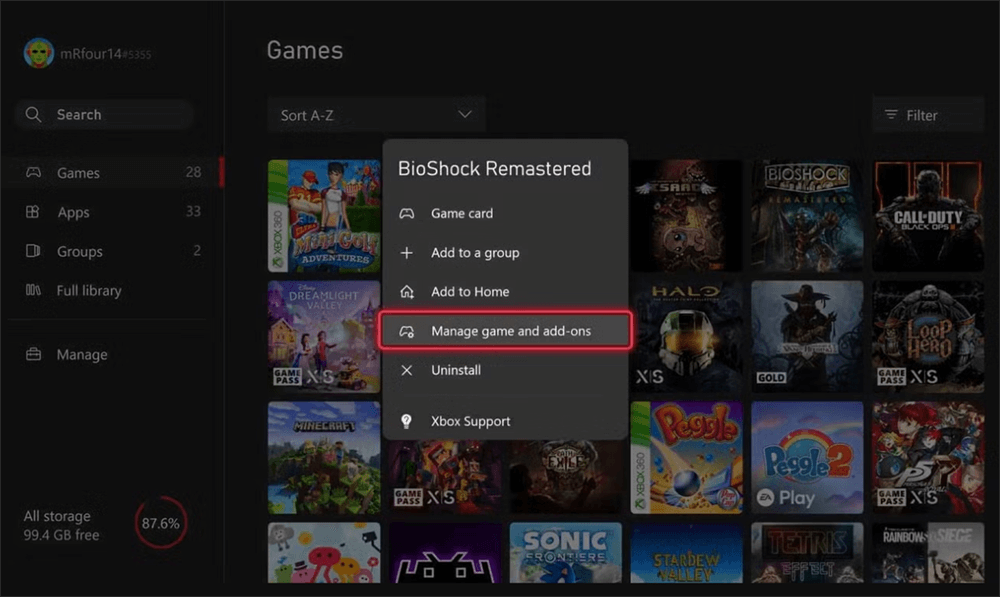Open the Sort A-Z dropdown
This screenshot has height=597, width=1000.
pyautogui.click(x=376, y=115)
